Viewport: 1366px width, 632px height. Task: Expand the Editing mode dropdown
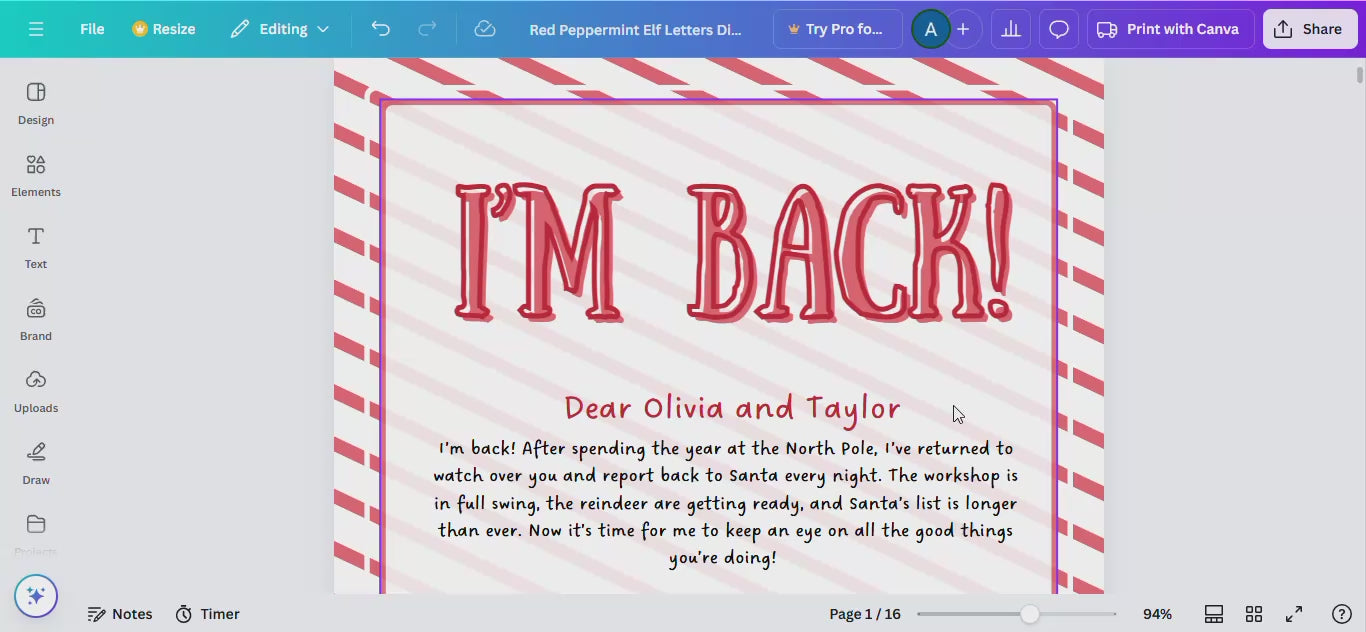click(280, 29)
